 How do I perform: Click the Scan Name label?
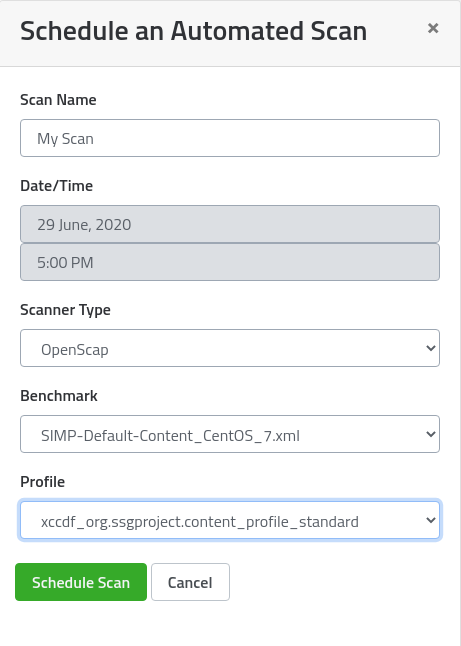pos(58,100)
